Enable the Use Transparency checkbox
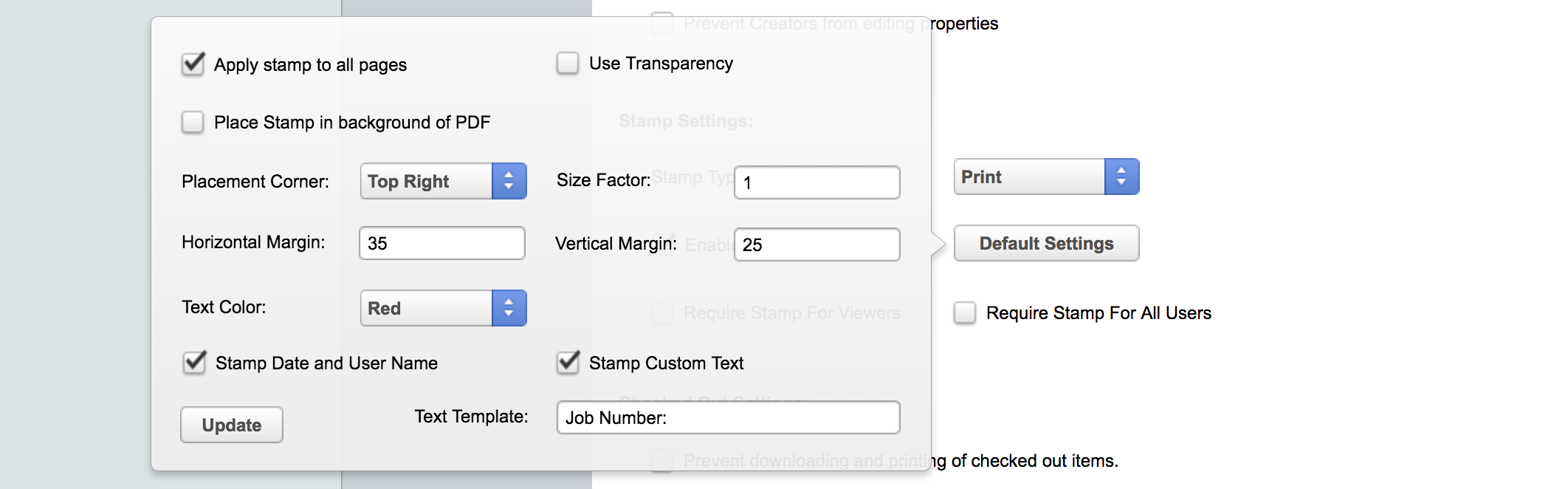Image resolution: width=1568 pixels, height=489 pixels. [567, 64]
